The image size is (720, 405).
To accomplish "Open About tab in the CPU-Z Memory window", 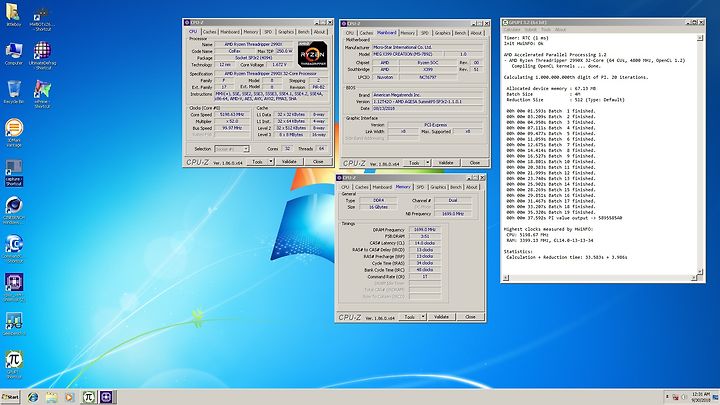I will coord(472,187).
